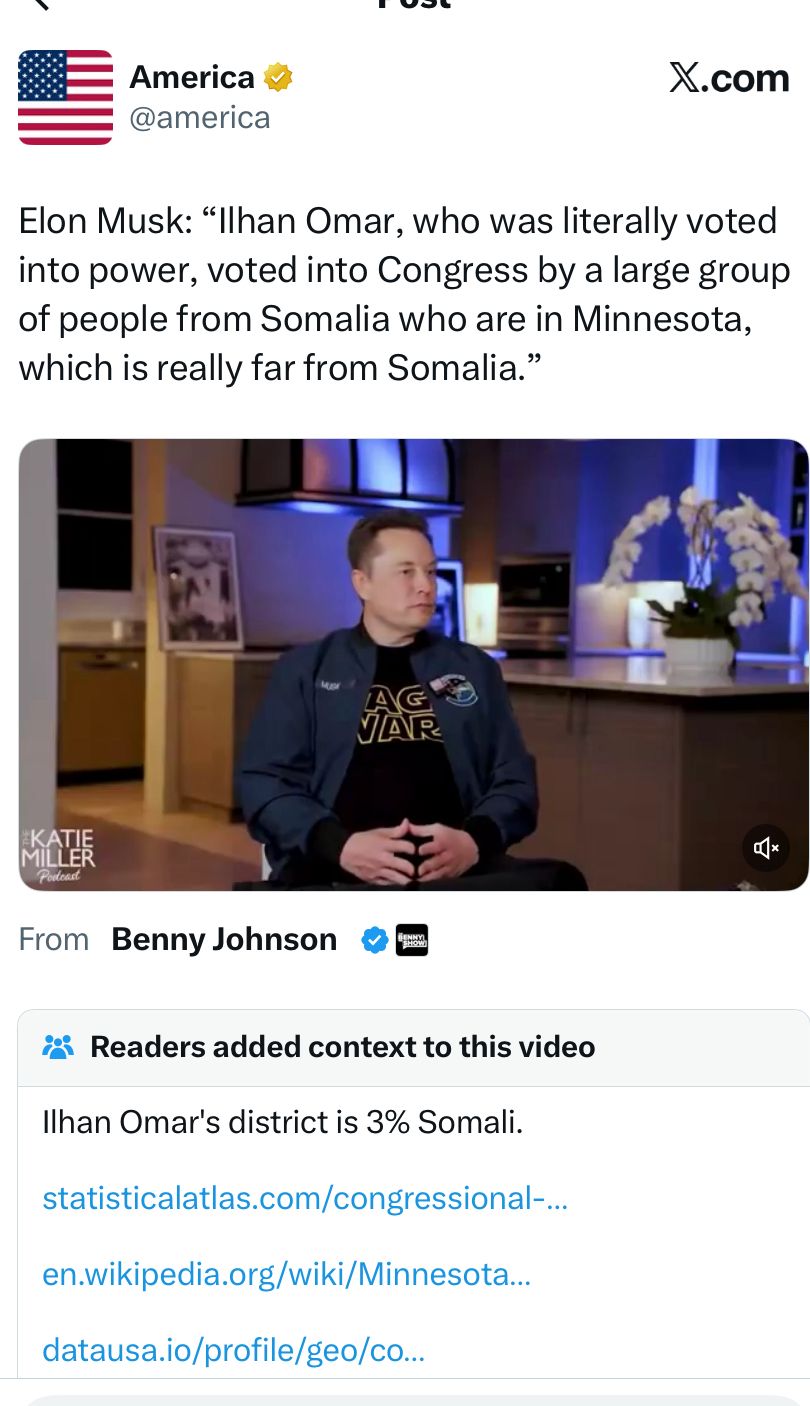Tap the "Readers added context" header

342,1047
